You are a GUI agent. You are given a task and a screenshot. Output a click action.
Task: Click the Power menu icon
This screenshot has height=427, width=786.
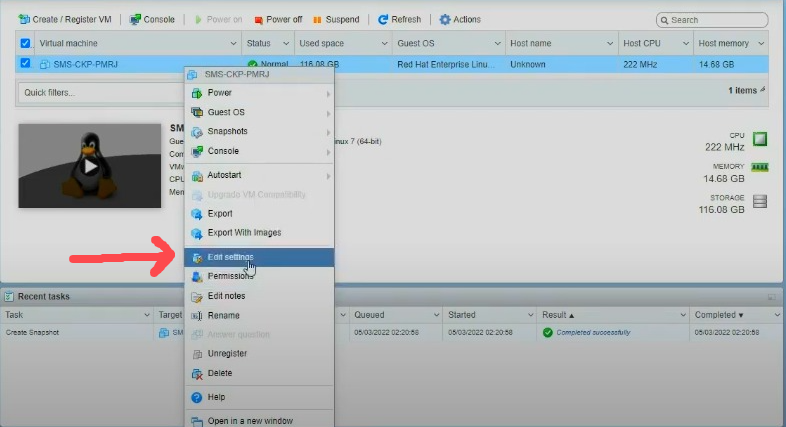[x=197, y=93]
